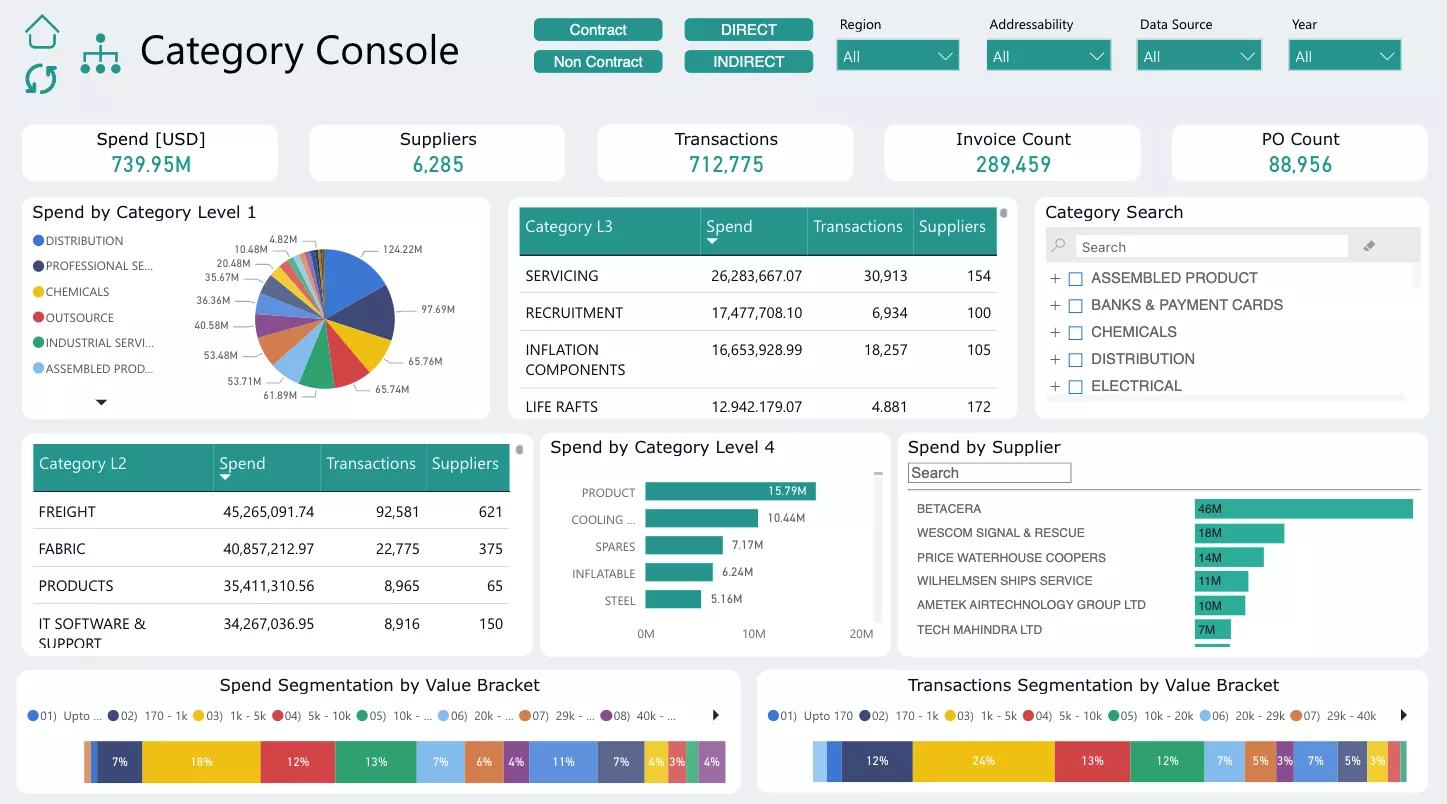Screen dimensions: 1447x804
Task: Check the ASSEMBLED PRODUCT checkbox
Action: click(x=1076, y=279)
